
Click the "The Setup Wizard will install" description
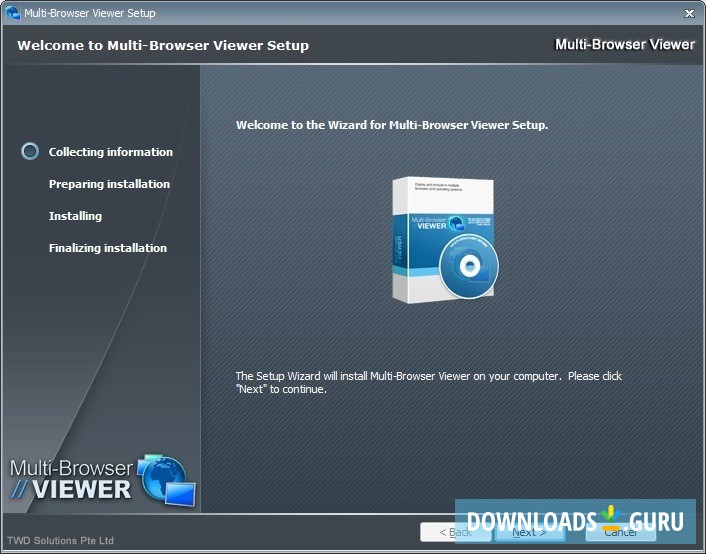428,382
